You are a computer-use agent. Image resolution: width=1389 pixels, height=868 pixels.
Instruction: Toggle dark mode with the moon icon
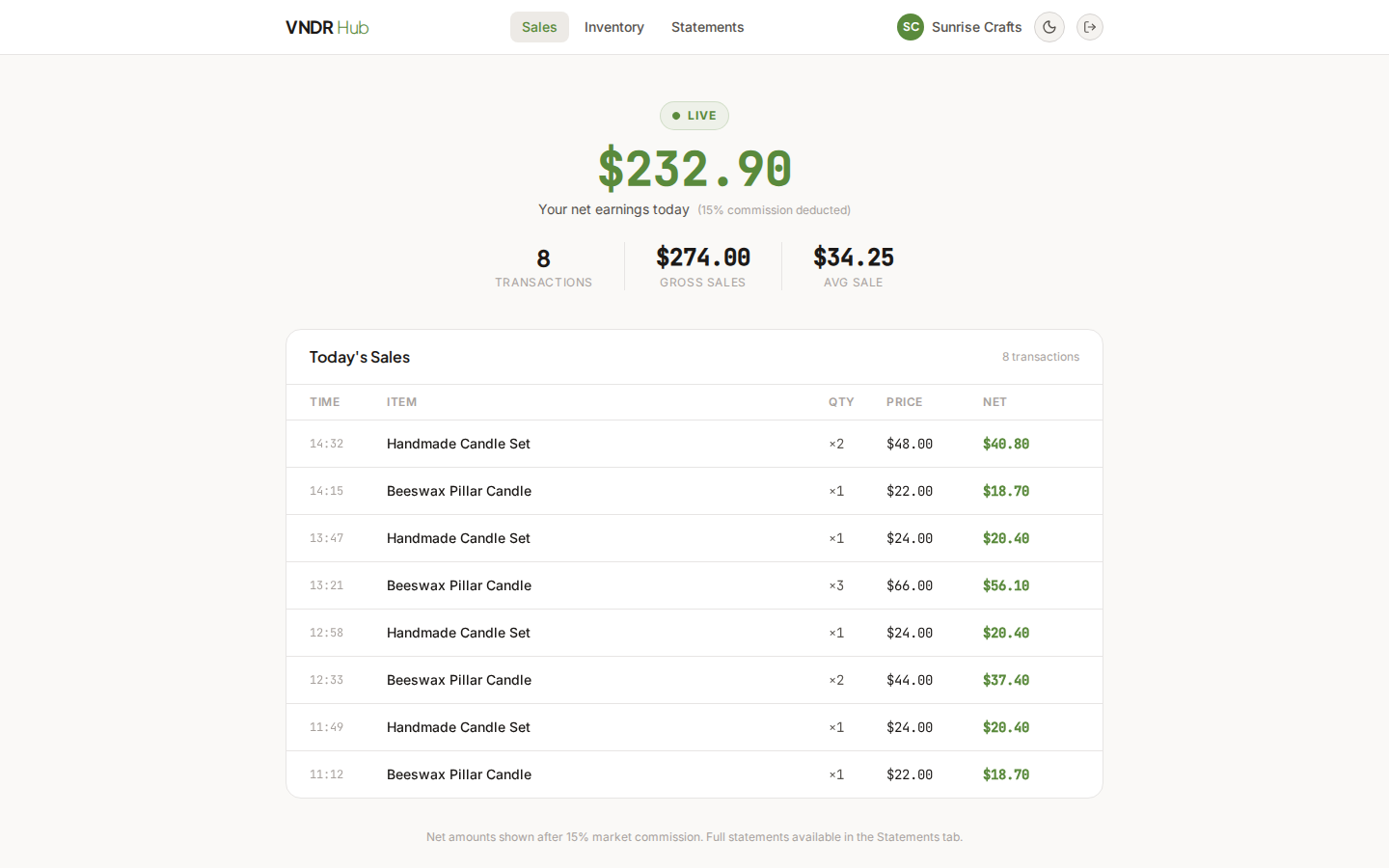pyautogui.click(x=1049, y=27)
